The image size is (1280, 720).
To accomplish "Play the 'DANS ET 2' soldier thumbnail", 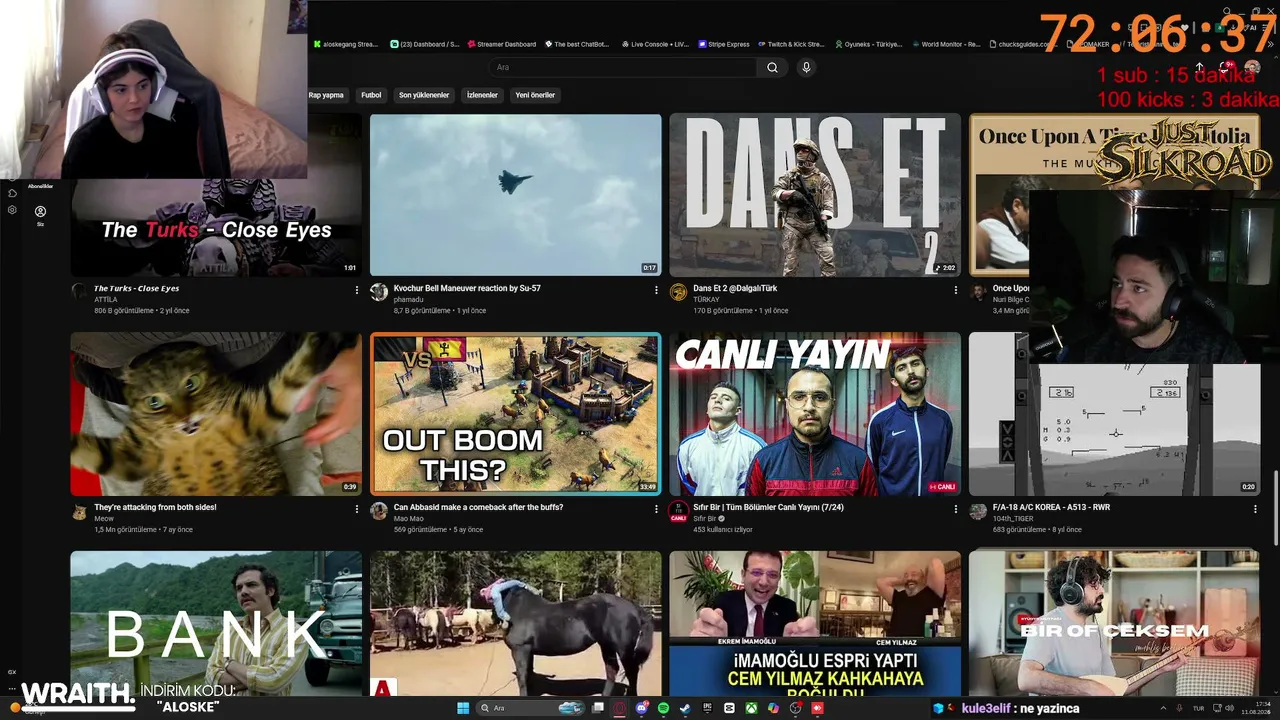I will [x=815, y=195].
